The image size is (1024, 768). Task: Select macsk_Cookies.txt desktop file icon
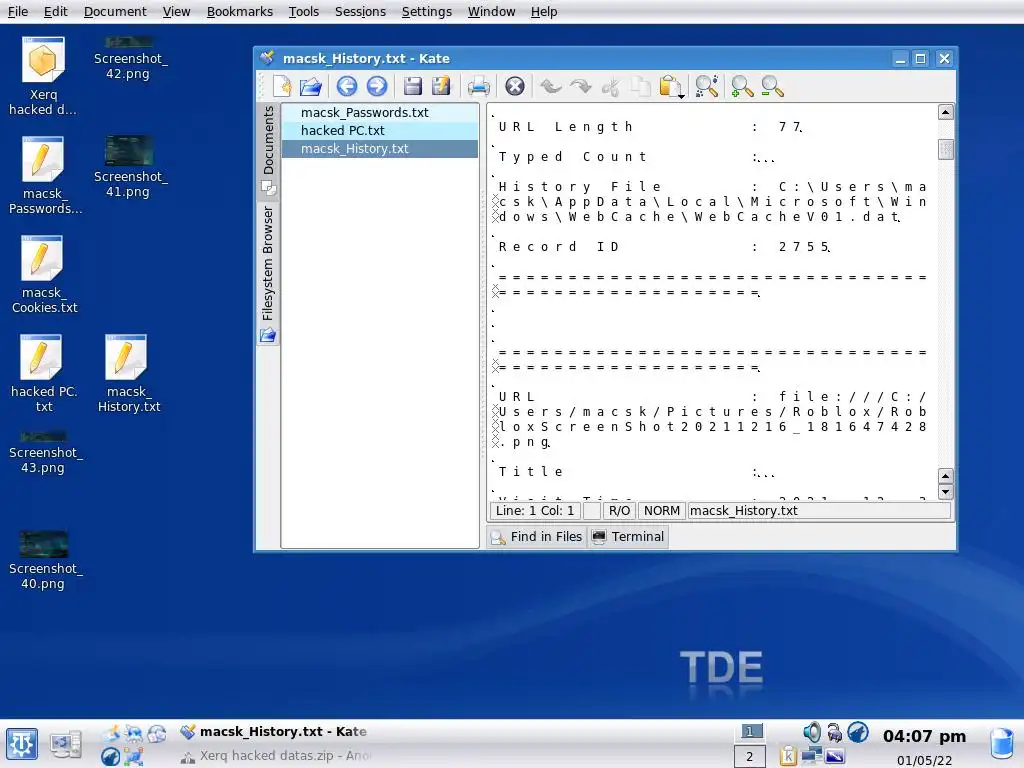(x=44, y=275)
